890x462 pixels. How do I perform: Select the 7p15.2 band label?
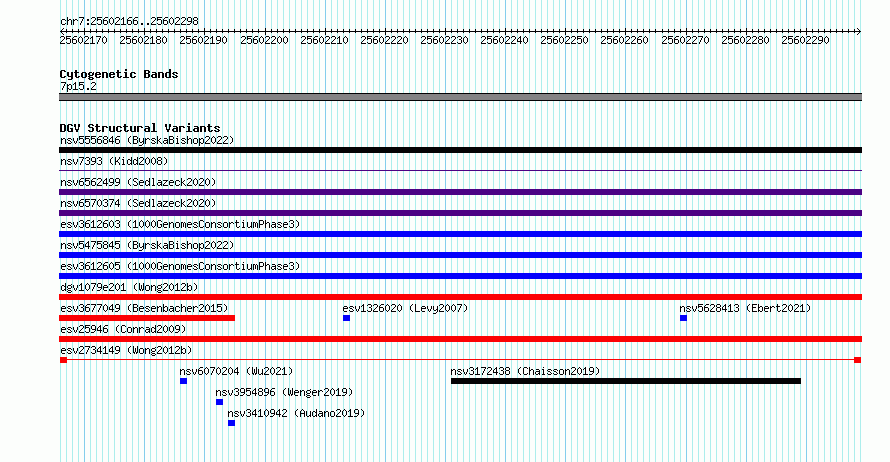78,86
